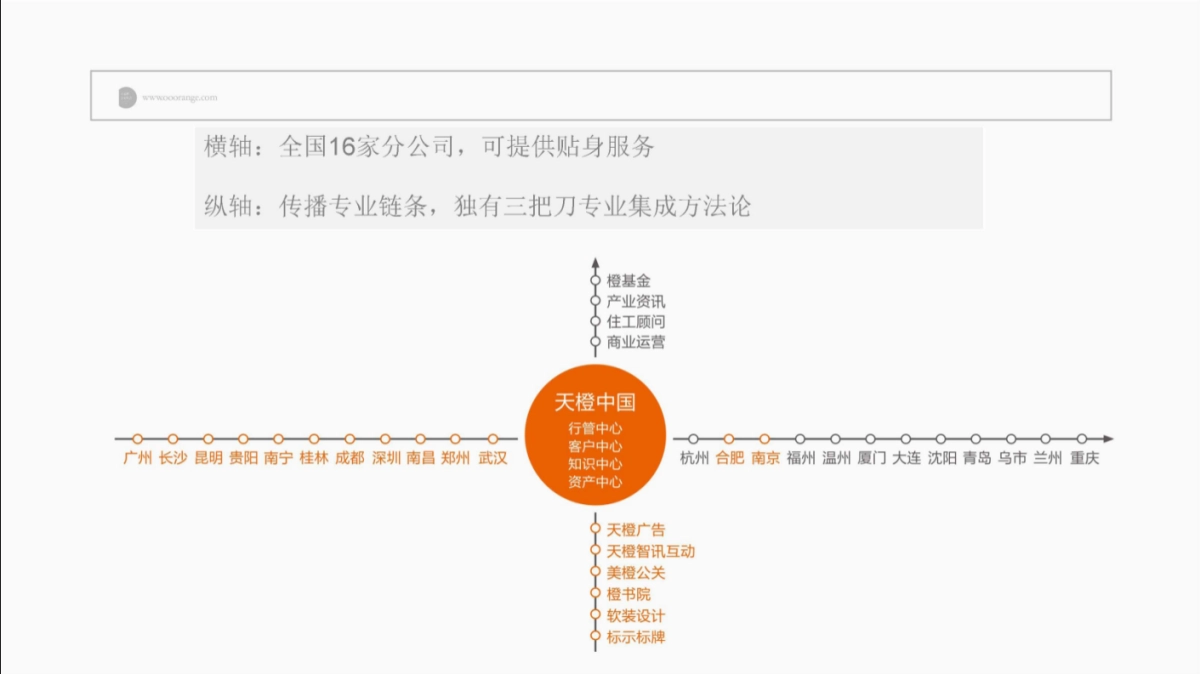Select the 标示标牌 node circle
The image size is (1200, 674).
click(x=595, y=634)
